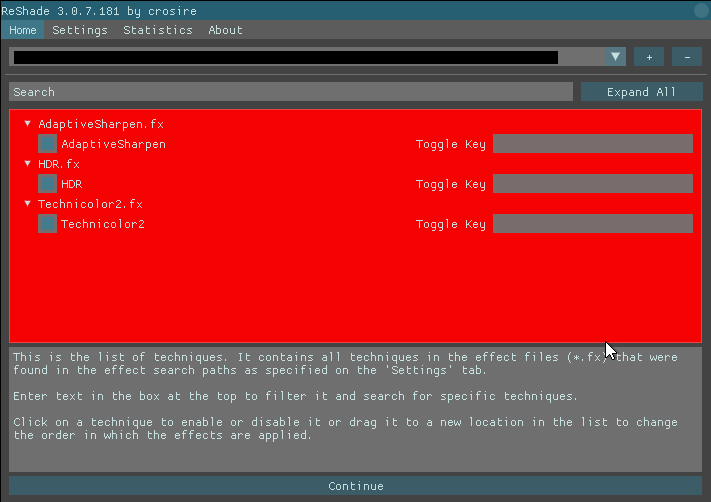Image resolution: width=711 pixels, height=502 pixels.
Task: Collapse the HDR.fx tree node
Action: 28,164
